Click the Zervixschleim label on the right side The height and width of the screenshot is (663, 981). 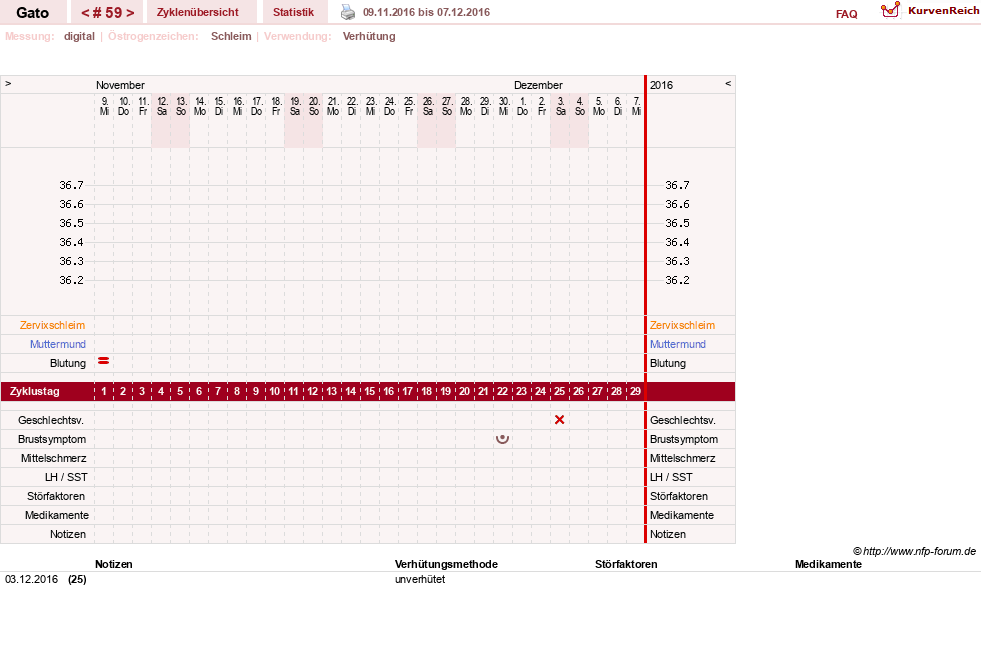tap(682, 325)
